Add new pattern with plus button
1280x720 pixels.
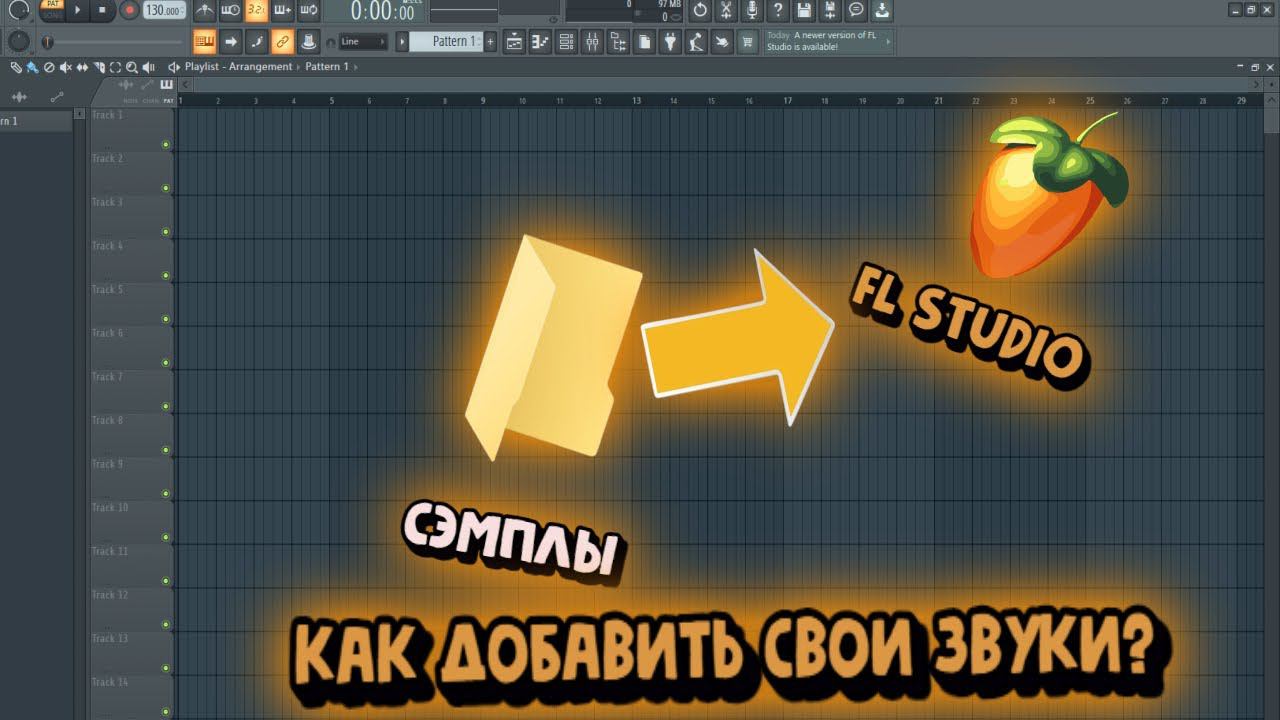[x=490, y=41]
